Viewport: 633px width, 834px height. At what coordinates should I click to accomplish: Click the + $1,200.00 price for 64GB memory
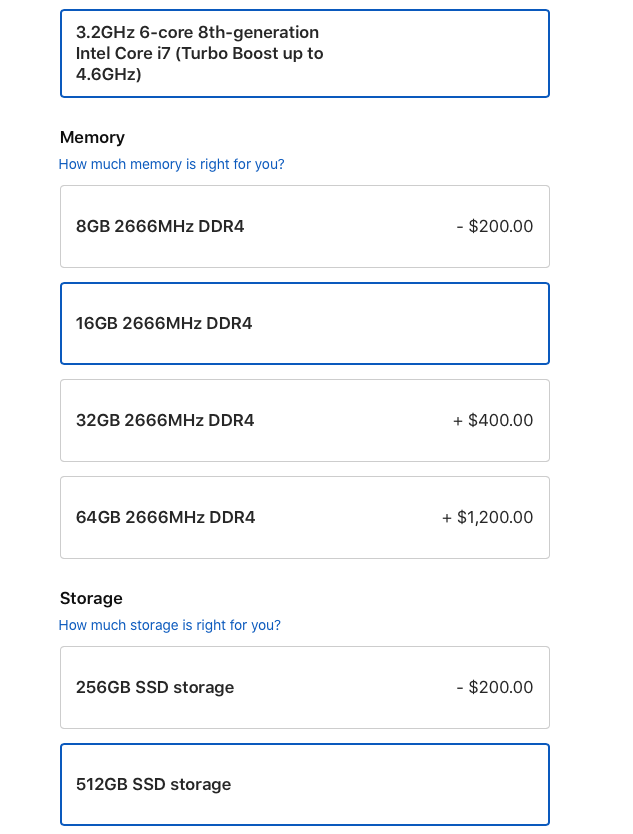(487, 517)
